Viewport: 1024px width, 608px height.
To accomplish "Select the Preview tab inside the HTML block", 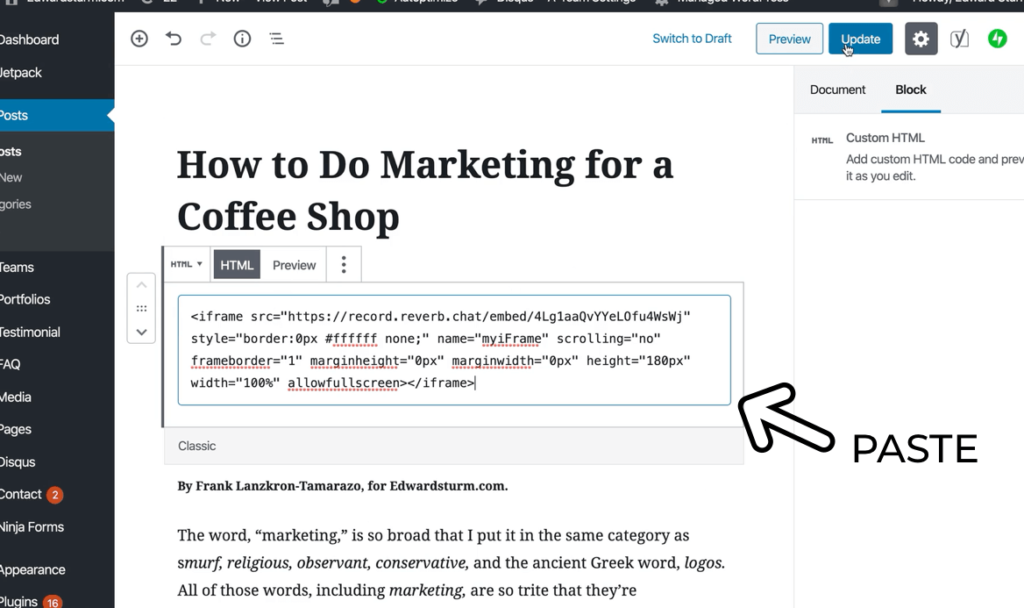I will tap(293, 264).
